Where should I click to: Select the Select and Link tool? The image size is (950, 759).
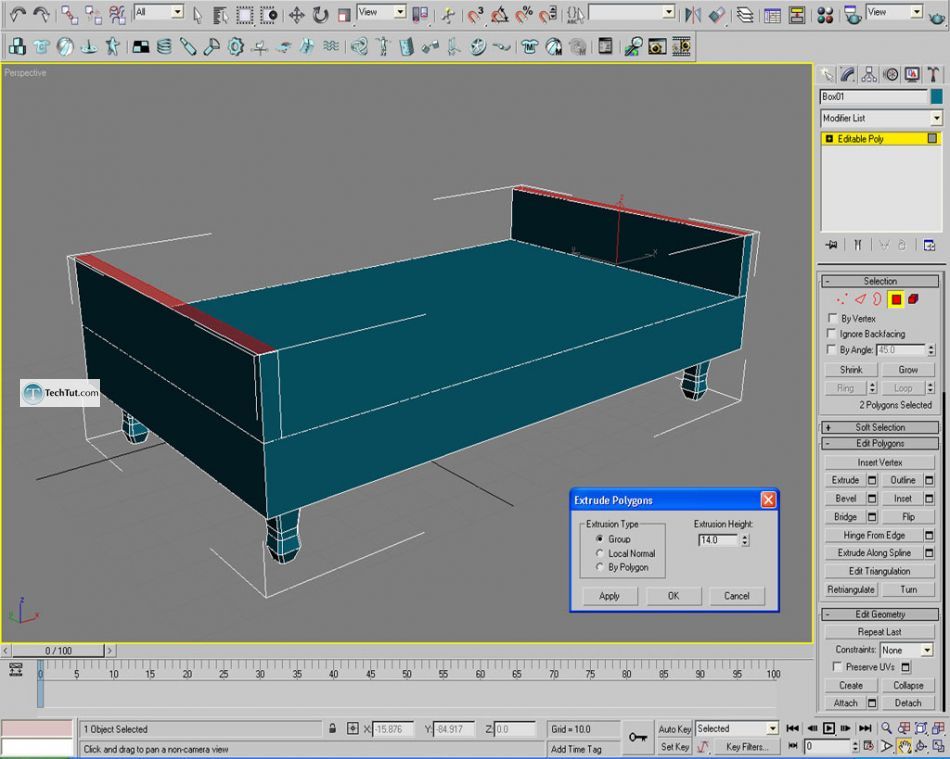(69, 15)
